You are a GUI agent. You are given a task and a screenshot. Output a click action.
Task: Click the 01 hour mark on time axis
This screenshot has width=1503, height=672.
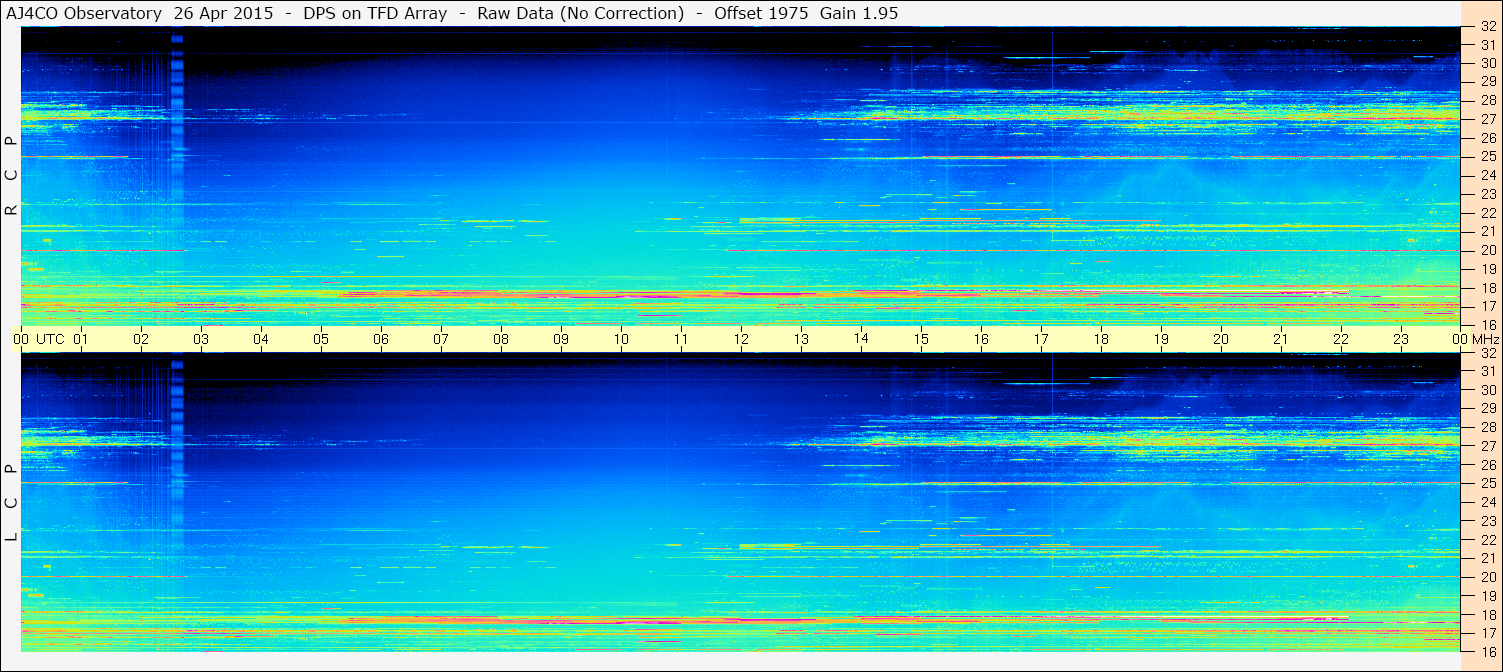click(x=81, y=339)
